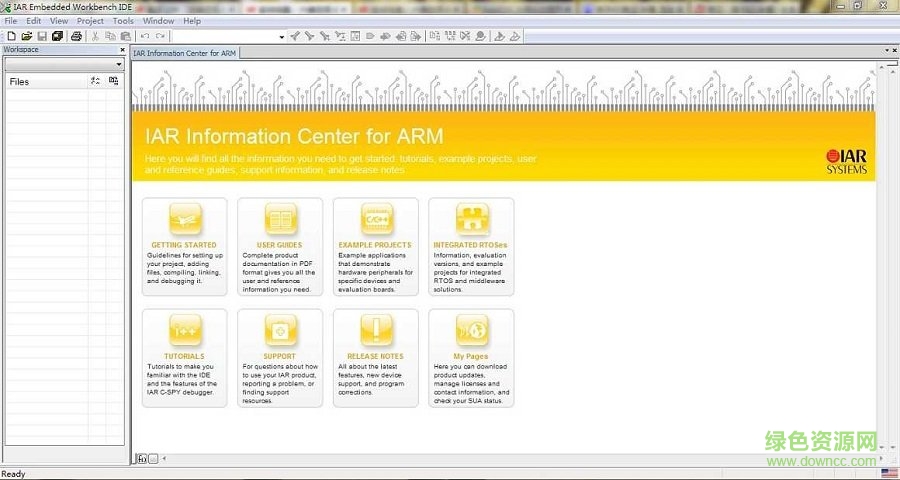Click the Paste clipboard icon

pos(126,36)
